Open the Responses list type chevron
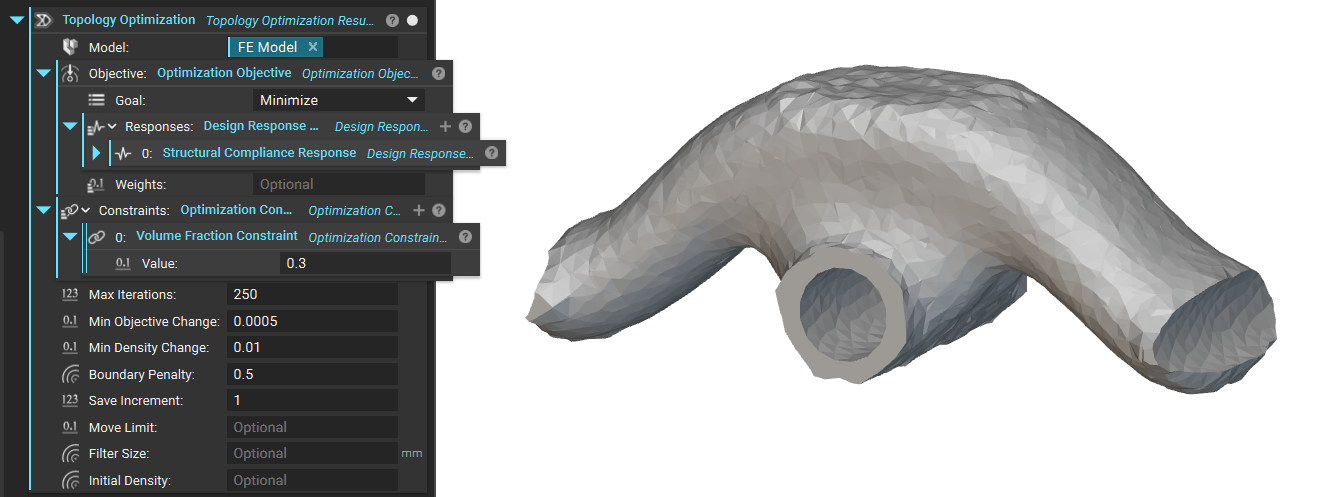 pos(112,127)
